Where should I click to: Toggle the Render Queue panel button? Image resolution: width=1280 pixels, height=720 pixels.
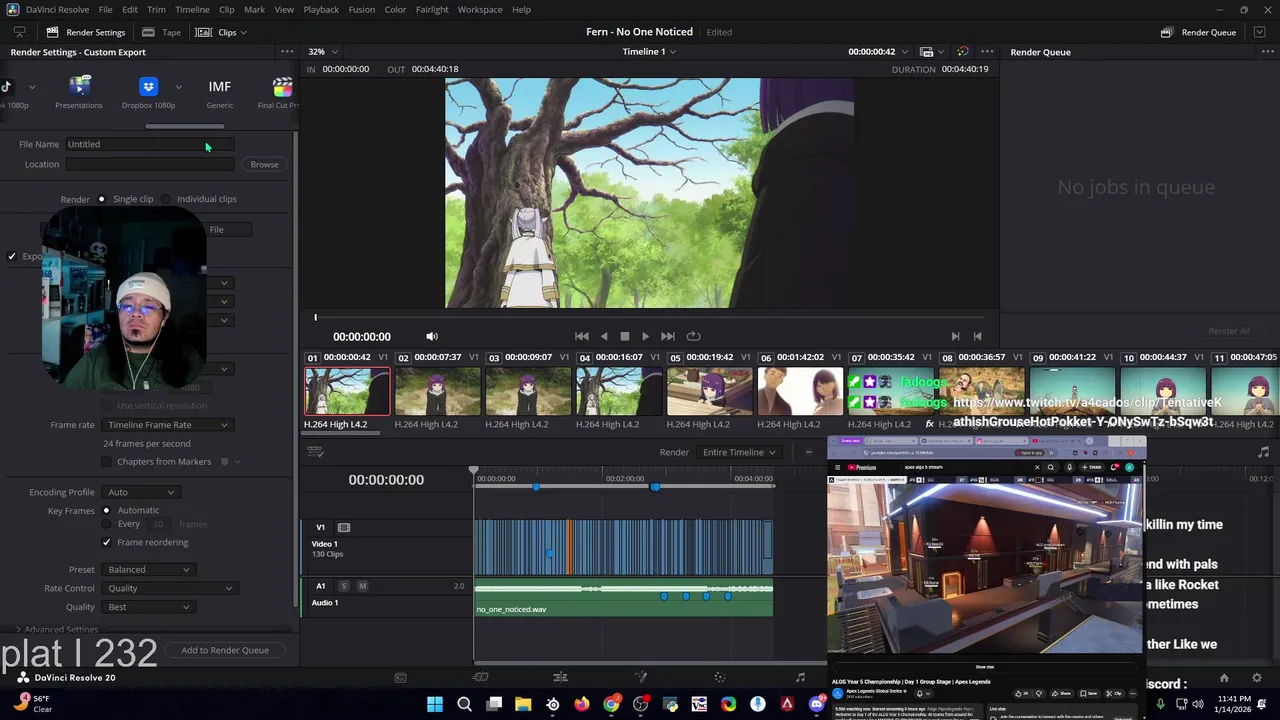click(1198, 32)
